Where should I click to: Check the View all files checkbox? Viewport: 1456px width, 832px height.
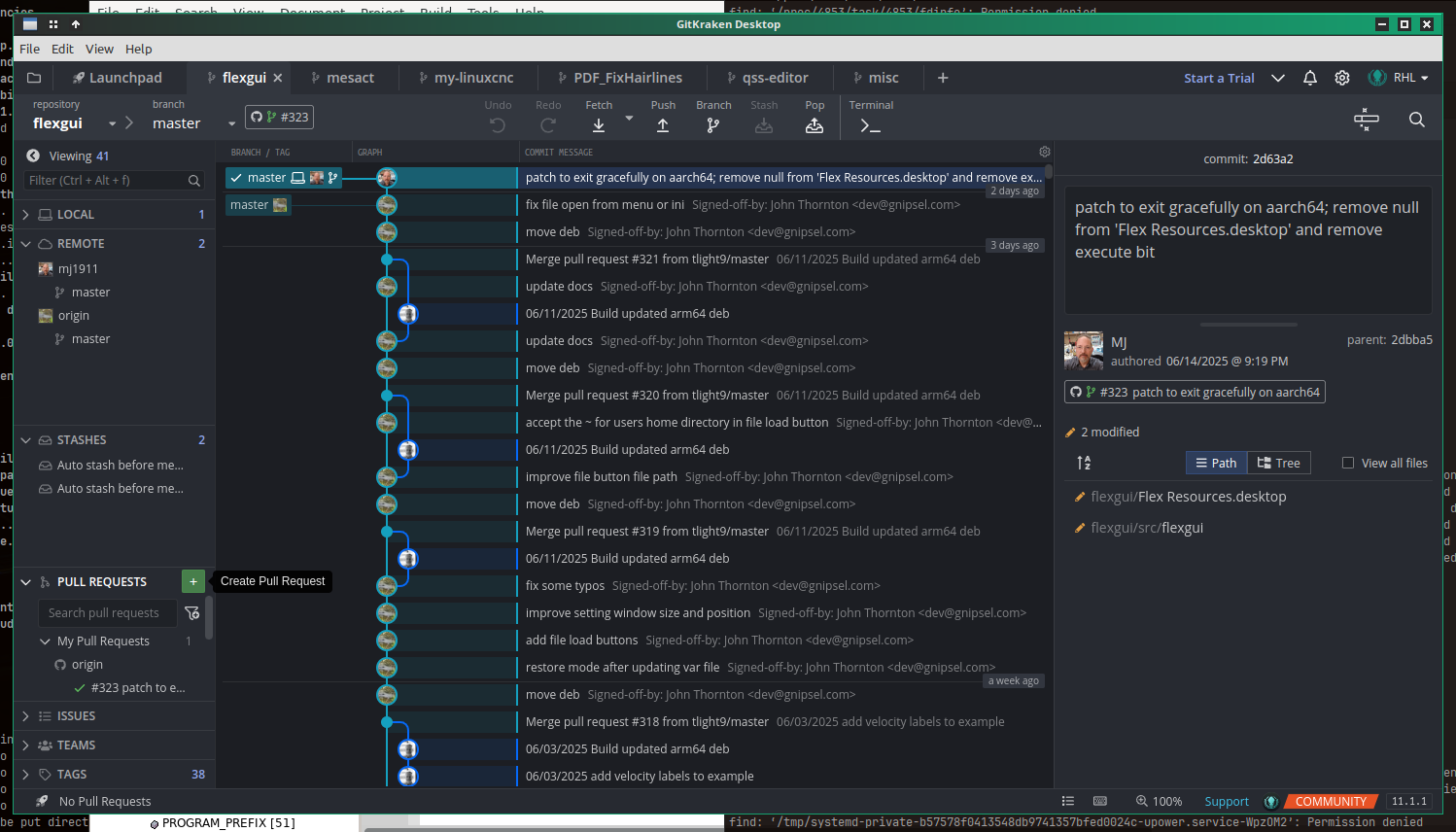pyautogui.click(x=1348, y=463)
